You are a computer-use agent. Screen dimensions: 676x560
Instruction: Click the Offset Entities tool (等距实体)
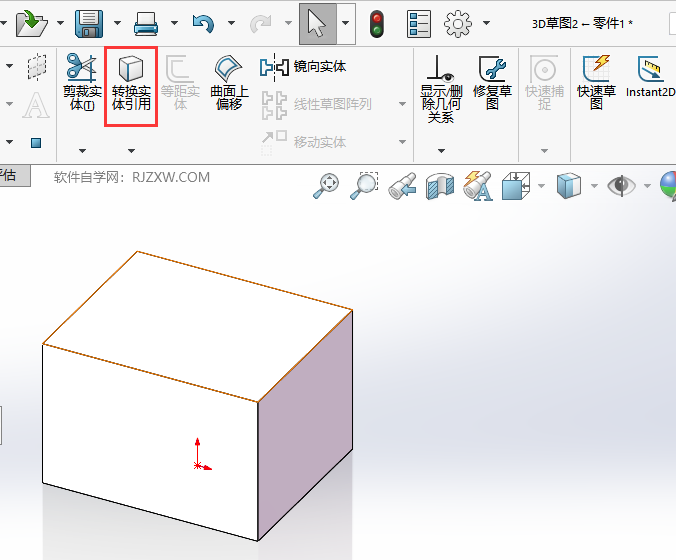[x=180, y=82]
